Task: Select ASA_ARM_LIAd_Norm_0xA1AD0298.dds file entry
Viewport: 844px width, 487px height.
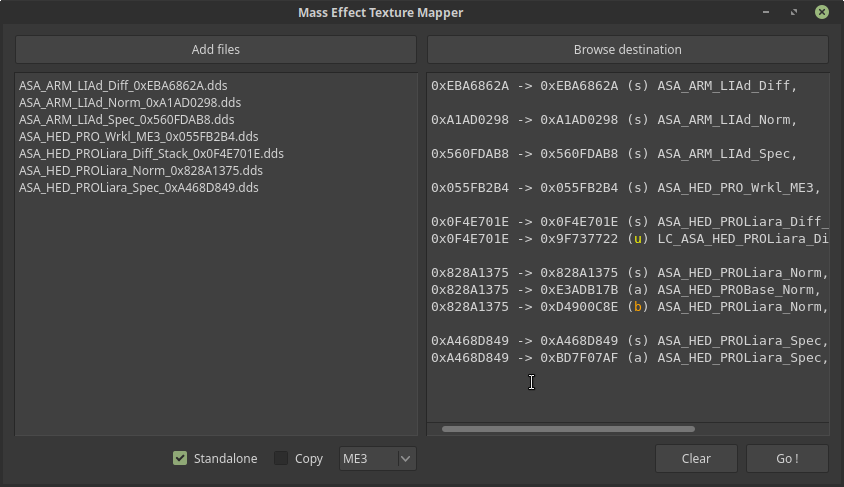Action: tap(130, 102)
